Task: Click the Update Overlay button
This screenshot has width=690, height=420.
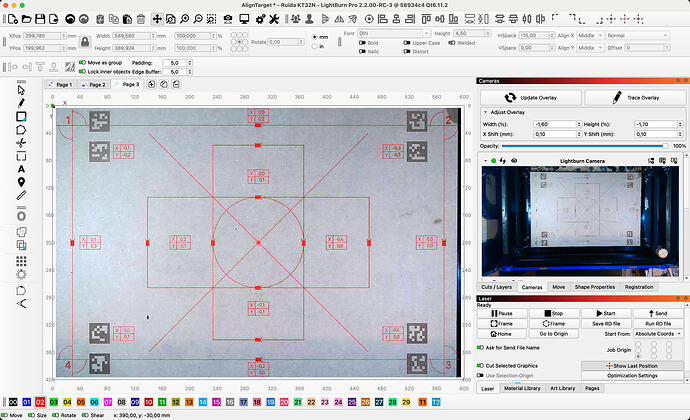Action: point(531,98)
